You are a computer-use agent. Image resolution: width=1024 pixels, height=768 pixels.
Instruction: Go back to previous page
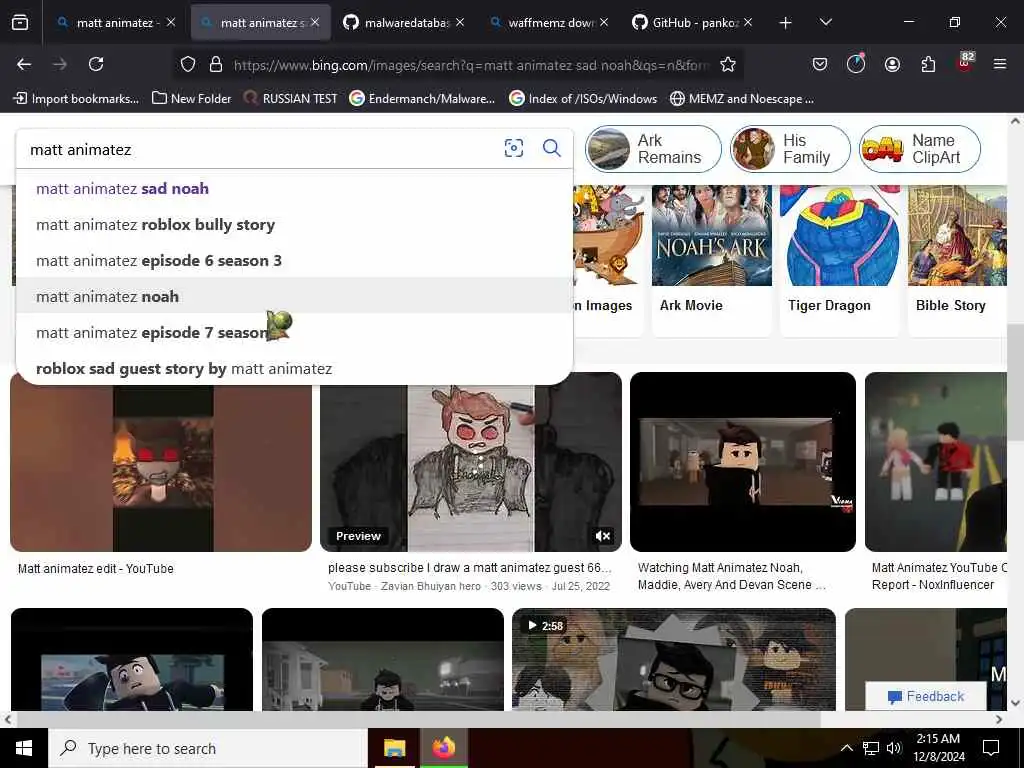point(24,64)
